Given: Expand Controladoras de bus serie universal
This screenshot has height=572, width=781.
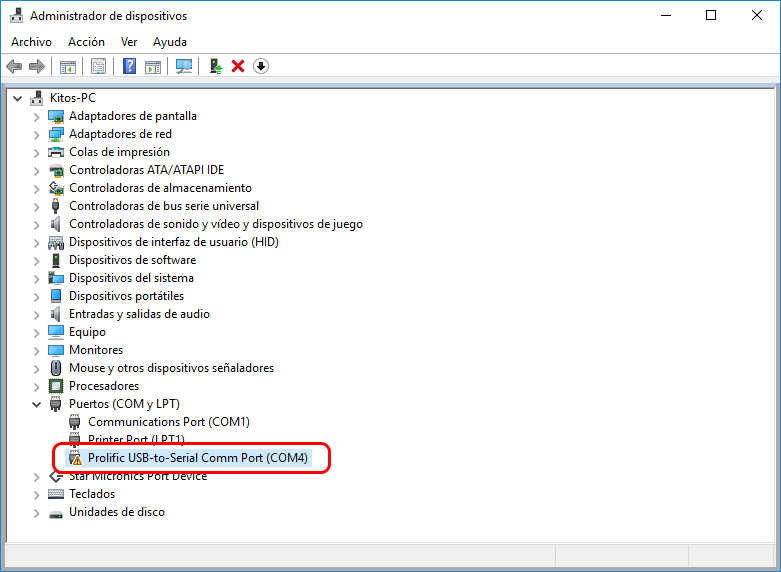Looking at the screenshot, I should point(36,207).
